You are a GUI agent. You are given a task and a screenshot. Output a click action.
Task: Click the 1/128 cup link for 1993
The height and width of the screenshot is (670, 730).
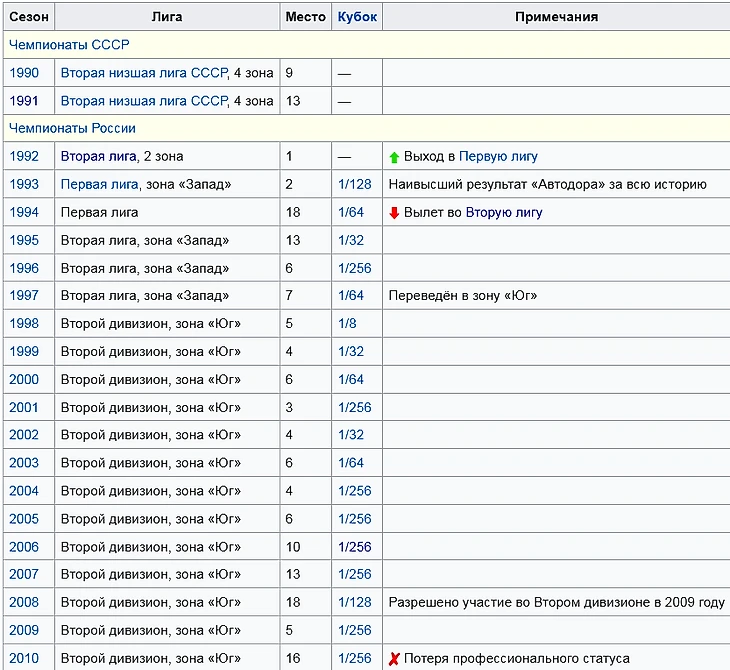coord(354,184)
